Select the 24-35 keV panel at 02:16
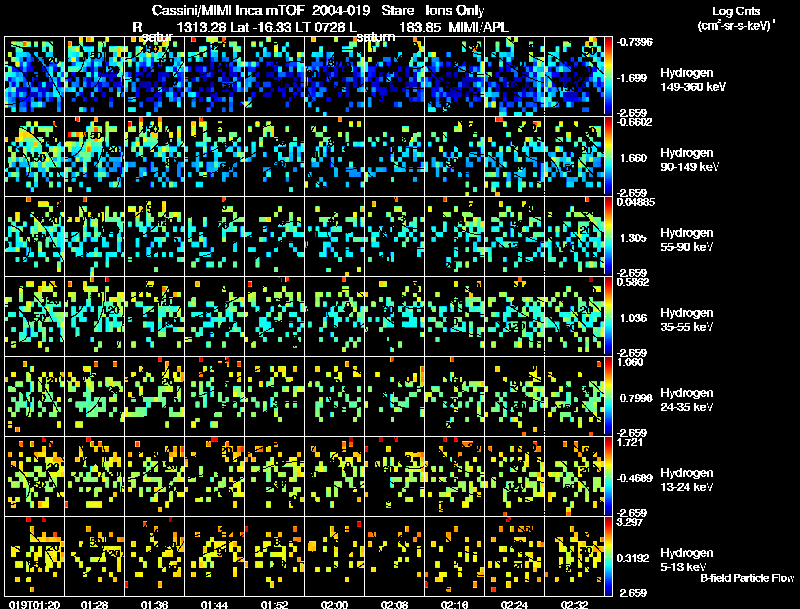 tap(455, 396)
